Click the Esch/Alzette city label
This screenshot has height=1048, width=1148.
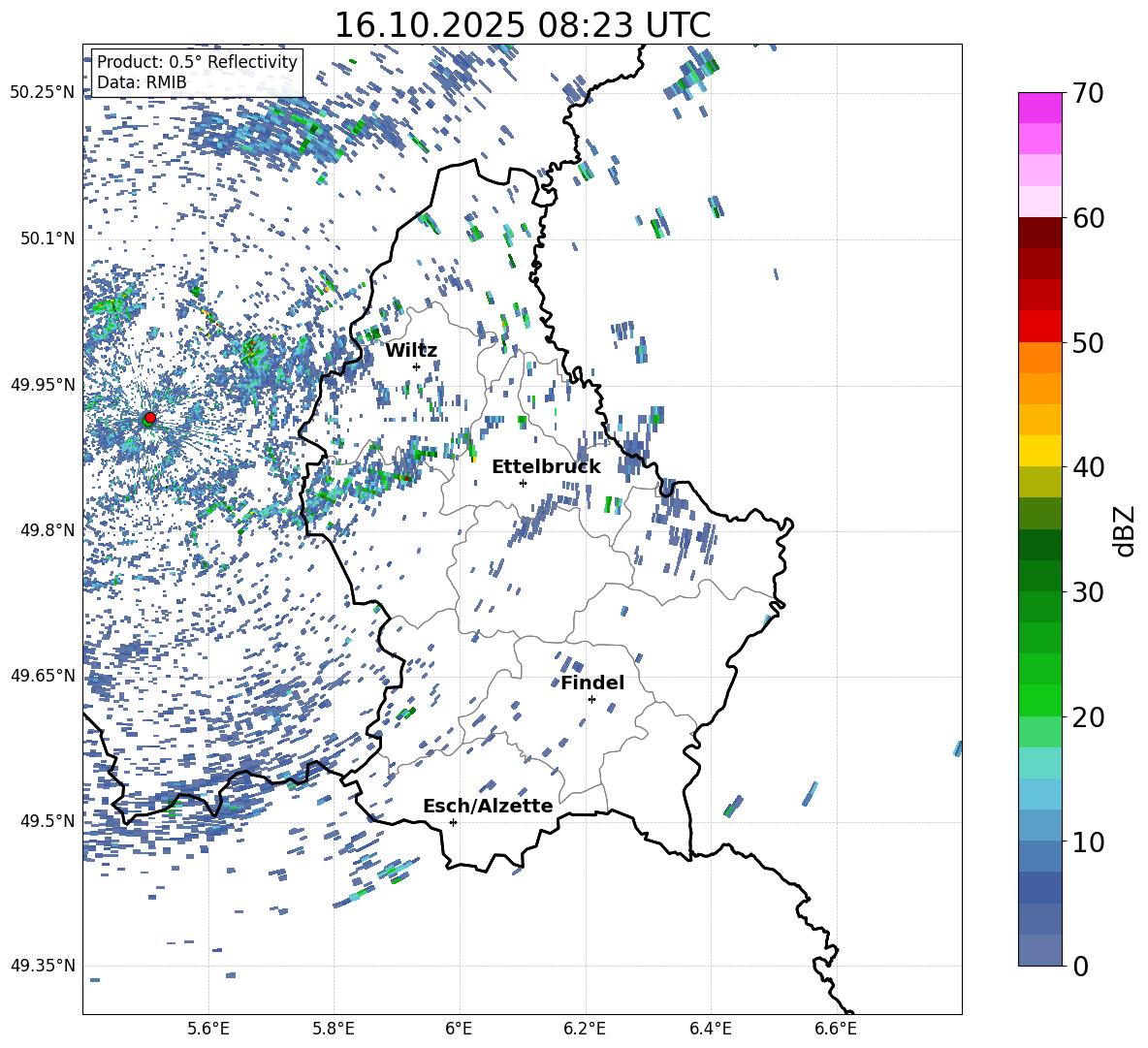pyautogui.click(x=488, y=806)
